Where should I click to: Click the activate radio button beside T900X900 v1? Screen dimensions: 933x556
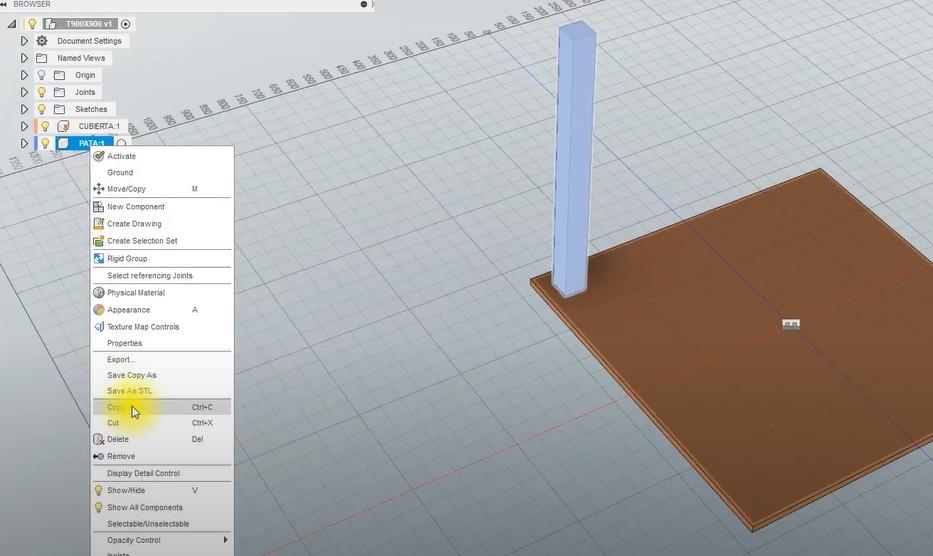[x=126, y=24]
